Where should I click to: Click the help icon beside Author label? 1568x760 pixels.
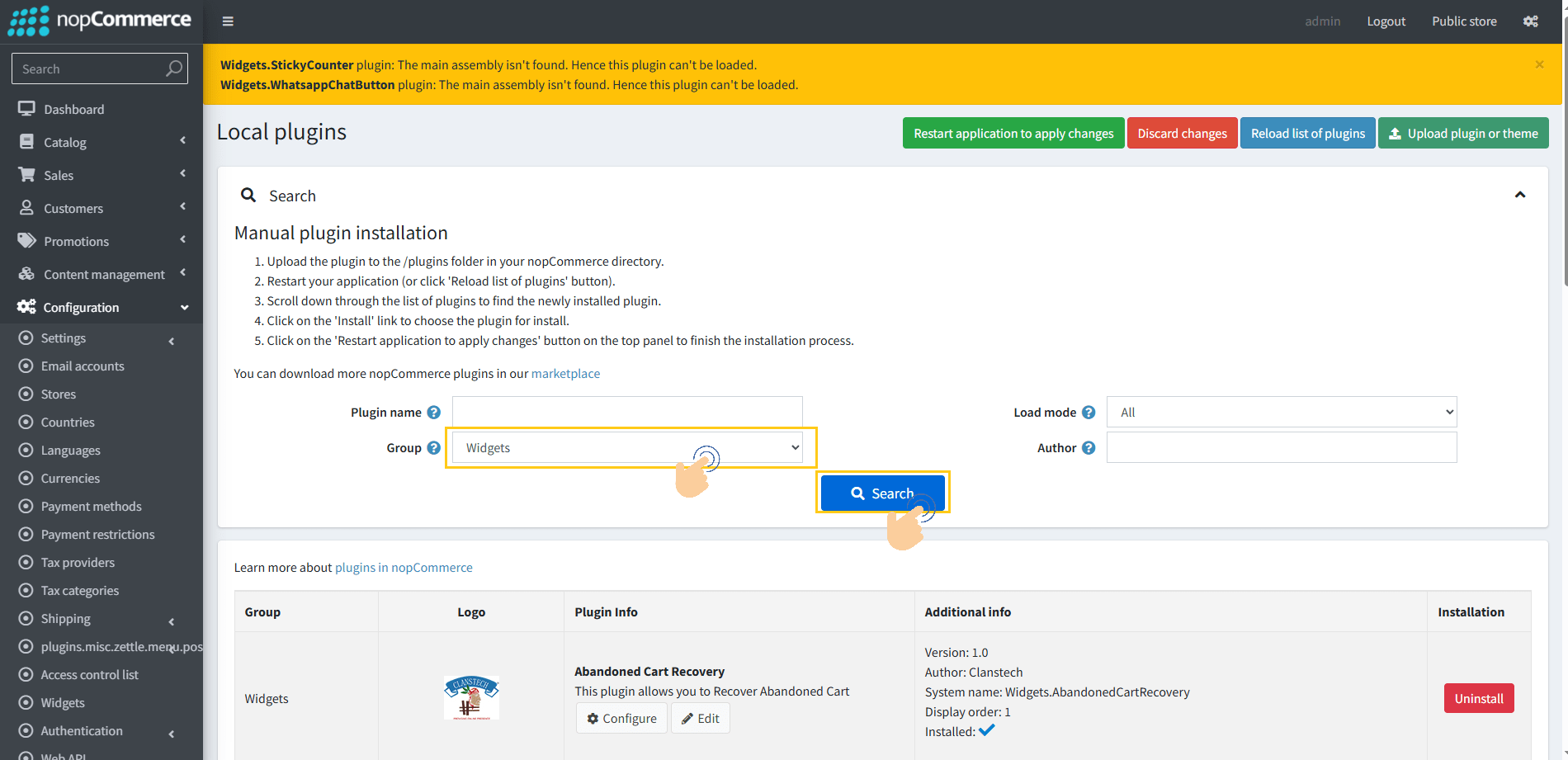point(1089,448)
